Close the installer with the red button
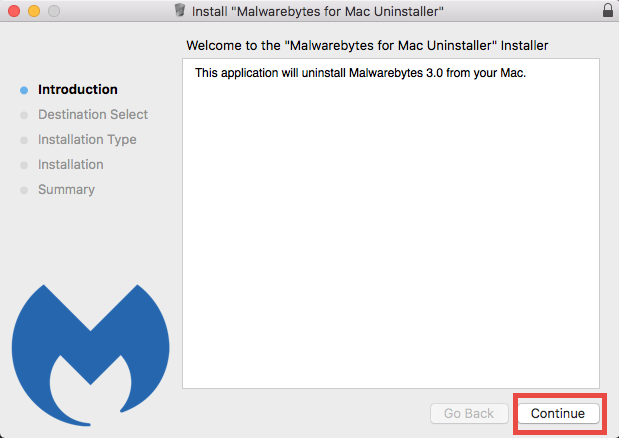Screen dimensions: 619x438 tap(14, 11)
